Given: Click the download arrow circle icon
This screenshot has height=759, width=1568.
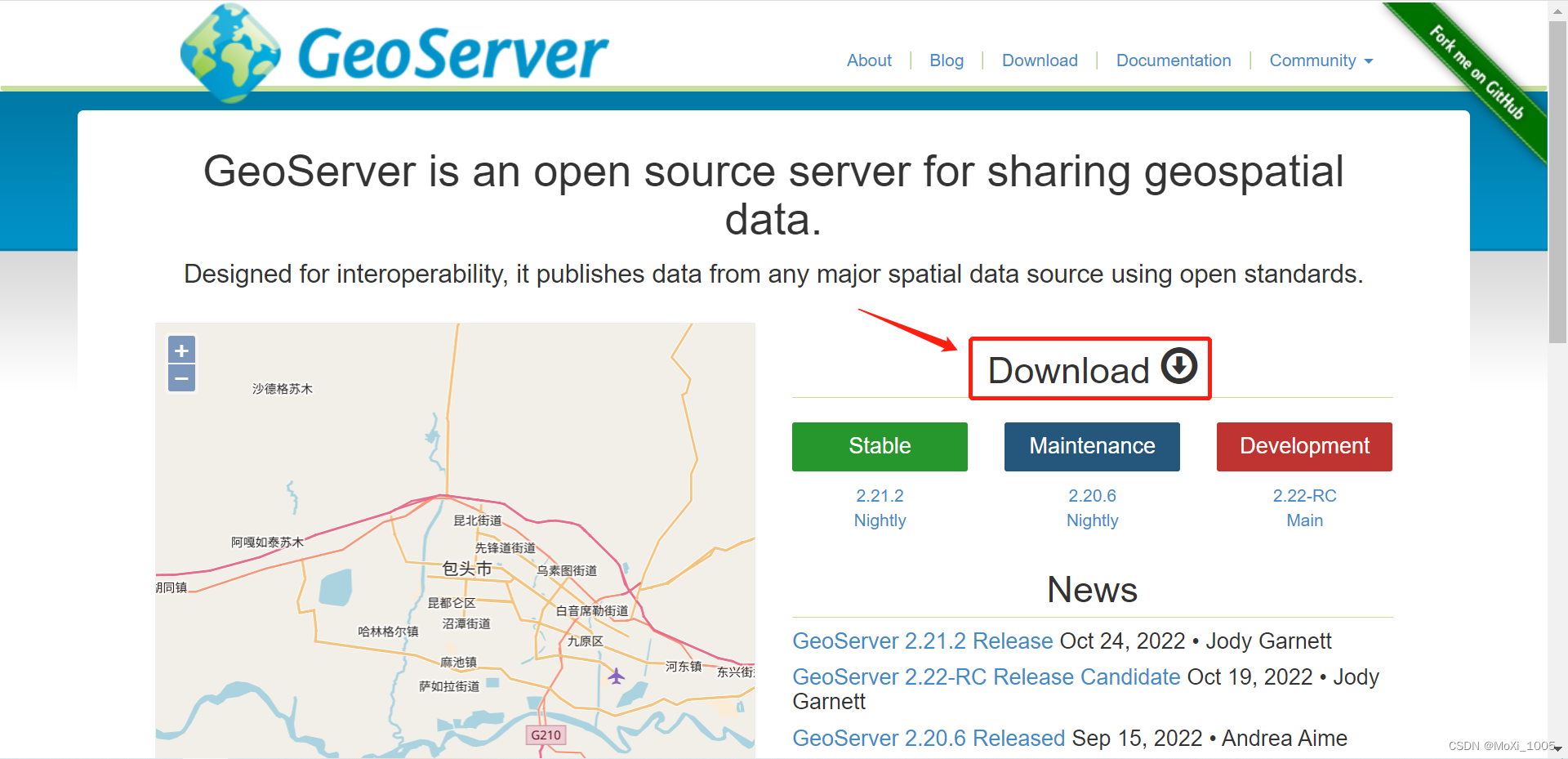Looking at the screenshot, I should [x=1179, y=365].
